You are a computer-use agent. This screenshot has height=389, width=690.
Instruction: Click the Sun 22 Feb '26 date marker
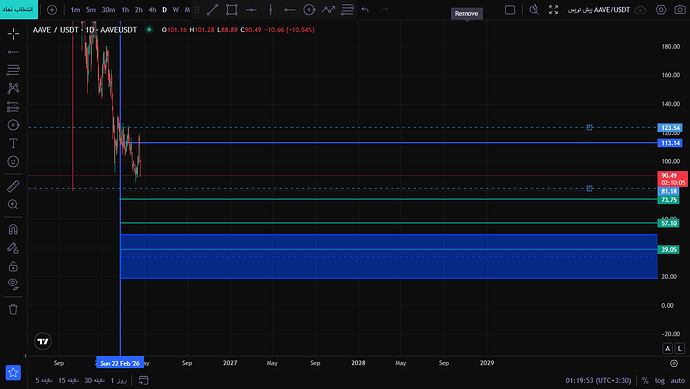[x=120, y=363]
